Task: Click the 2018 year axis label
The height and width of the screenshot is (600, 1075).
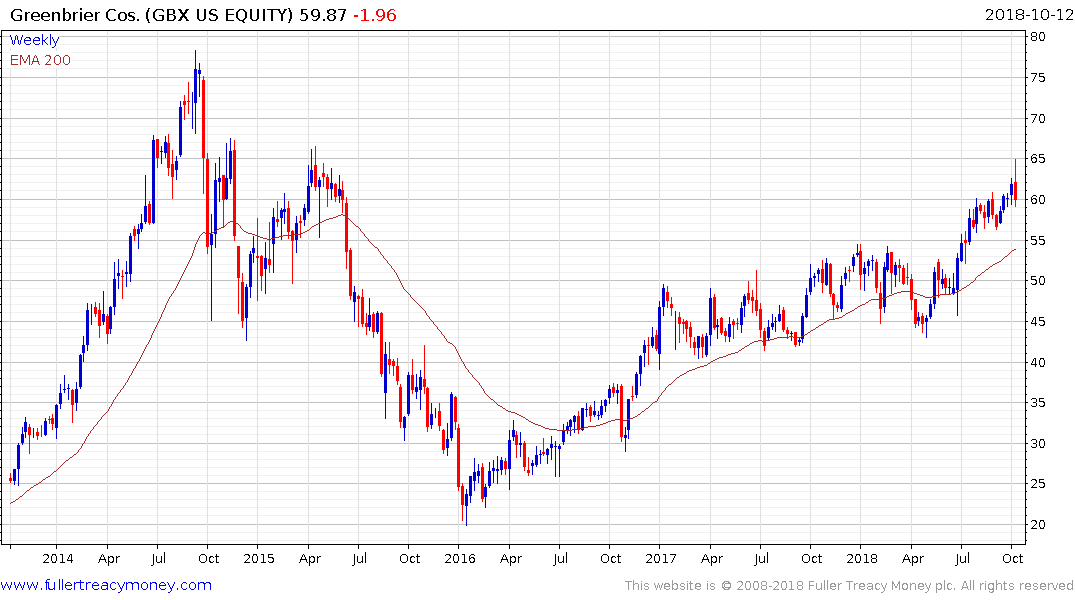Action: pyautogui.click(x=862, y=558)
